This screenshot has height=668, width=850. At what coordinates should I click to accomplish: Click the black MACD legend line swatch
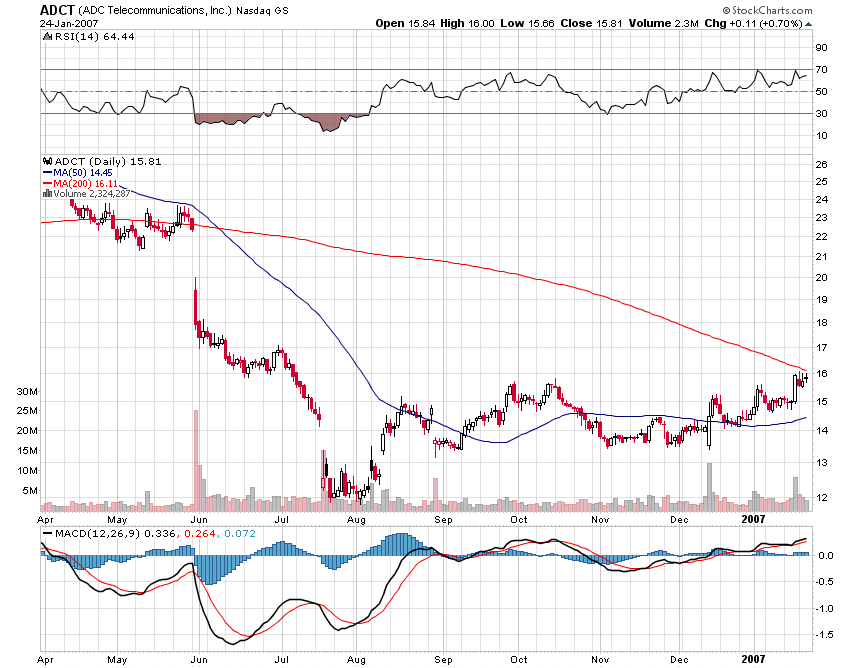[48, 534]
